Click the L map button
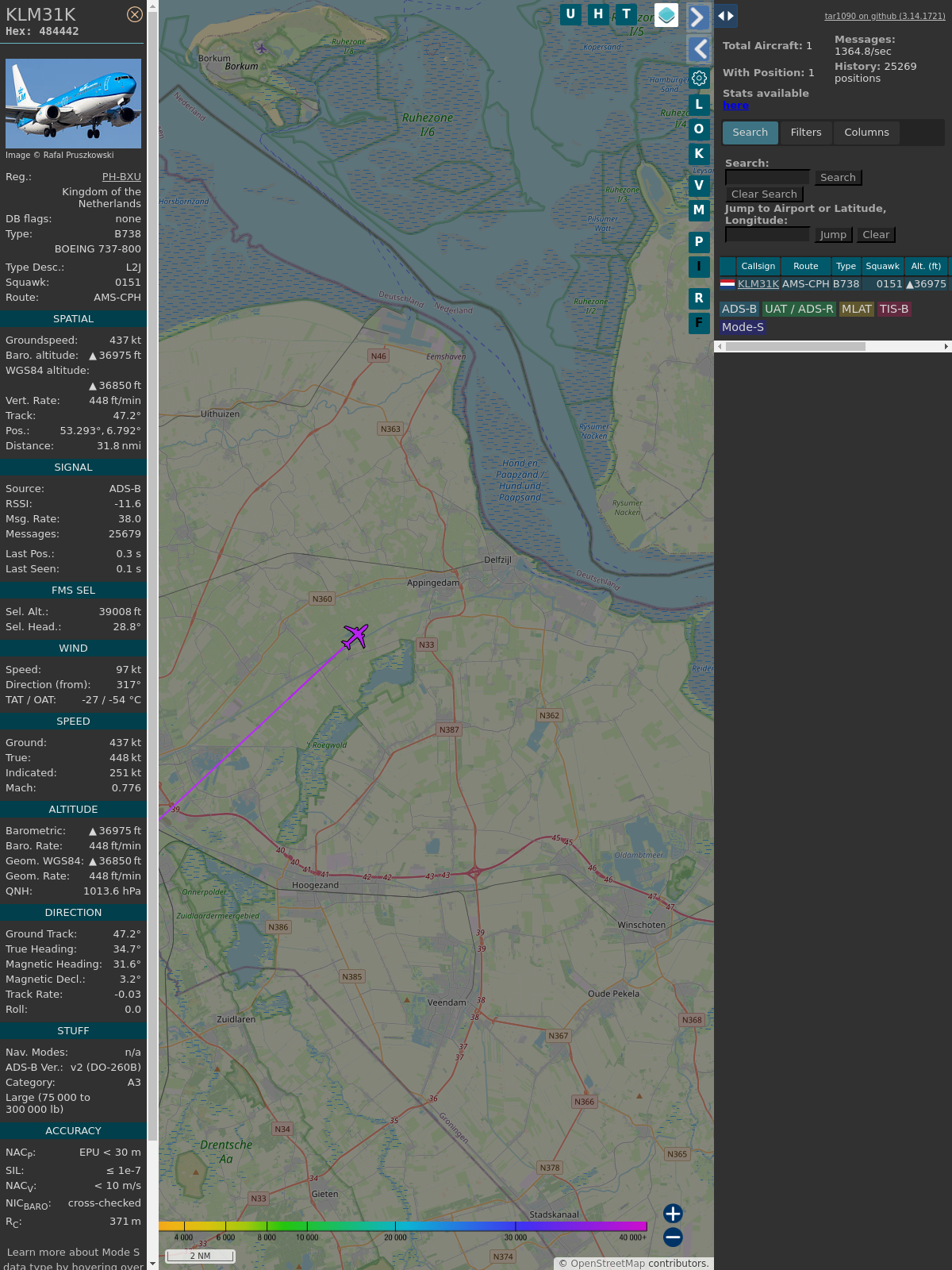This screenshot has height=1270, width=952. (699, 105)
